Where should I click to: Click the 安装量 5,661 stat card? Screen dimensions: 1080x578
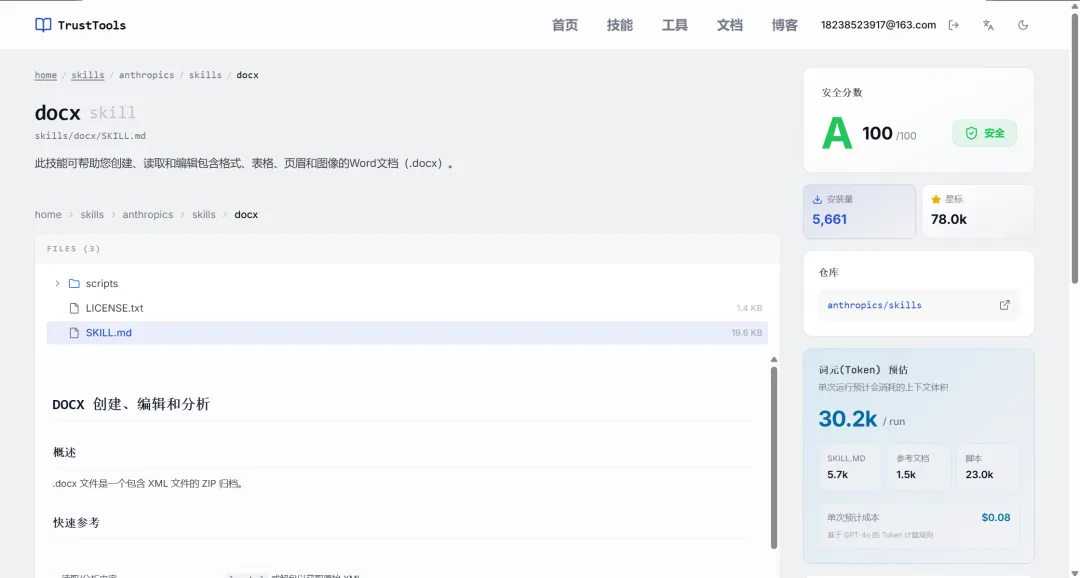[x=859, y=211]
